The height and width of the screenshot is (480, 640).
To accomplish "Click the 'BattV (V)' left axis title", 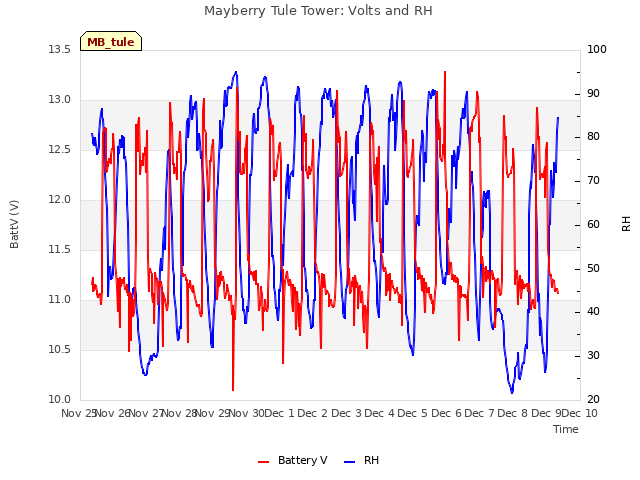I will [x=14, y=224].
